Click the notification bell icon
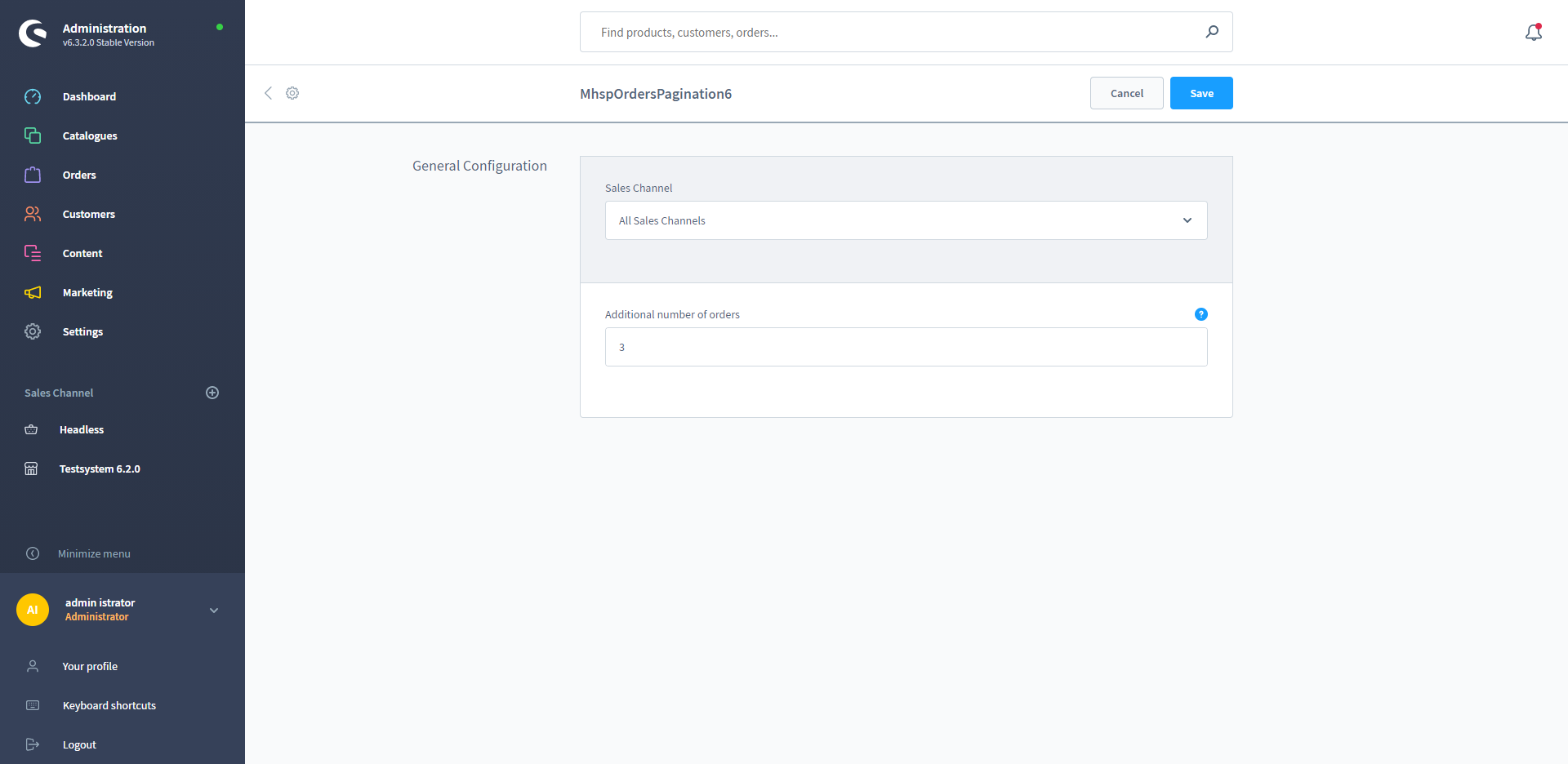This screenshot has height=764, width=1568. point(1533,33)
